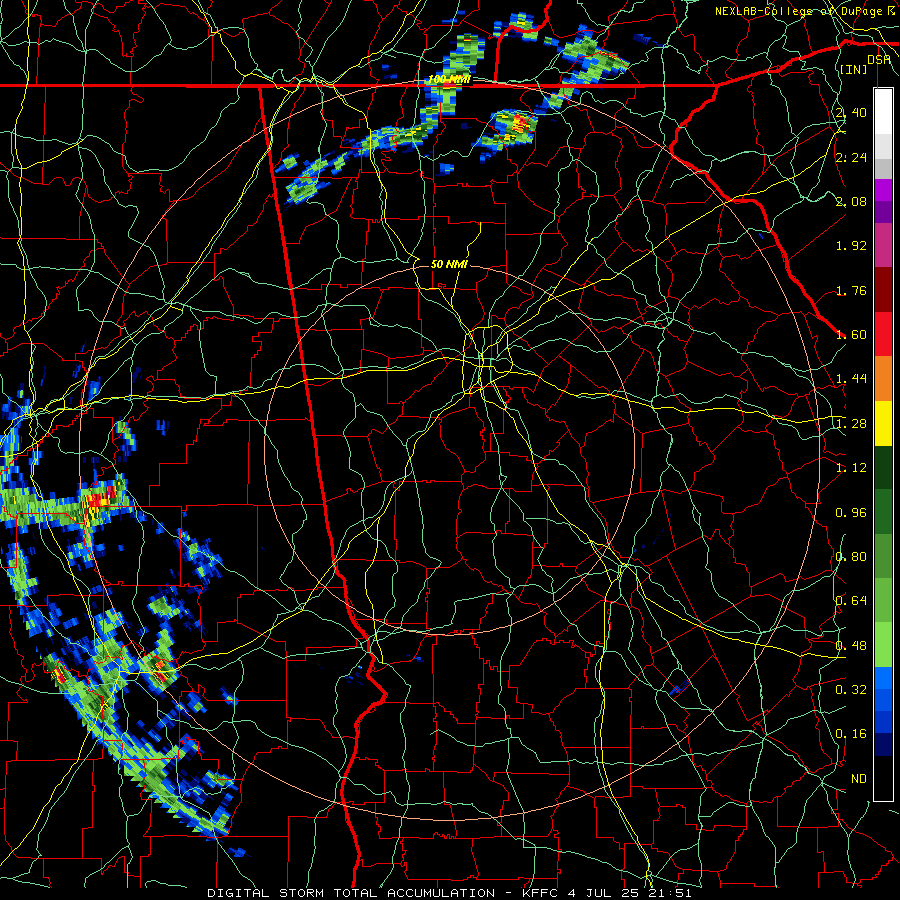Click the DSA product label
The height and width of the screenshot is (900, 900).
pyautogui.click(x=879, y=60)
